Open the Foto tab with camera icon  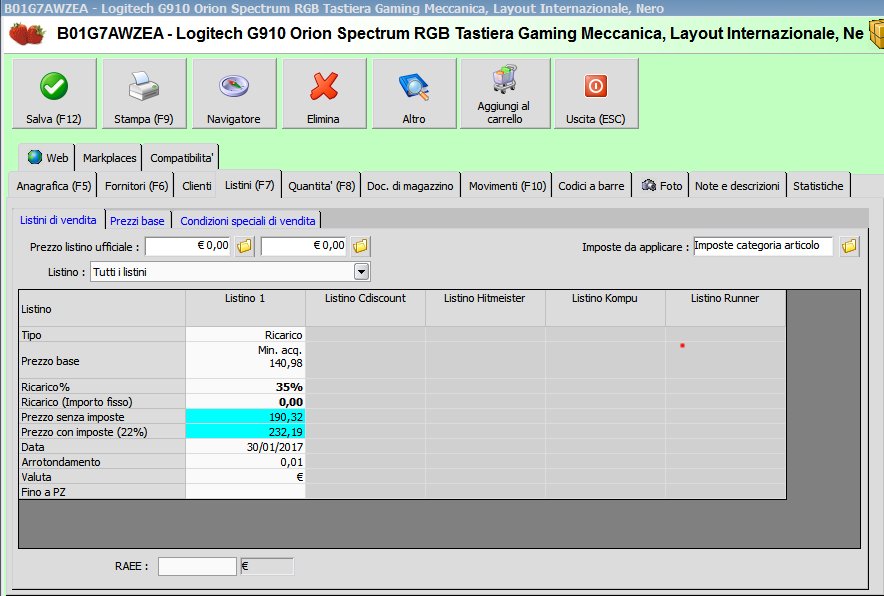tap(661, 186)
